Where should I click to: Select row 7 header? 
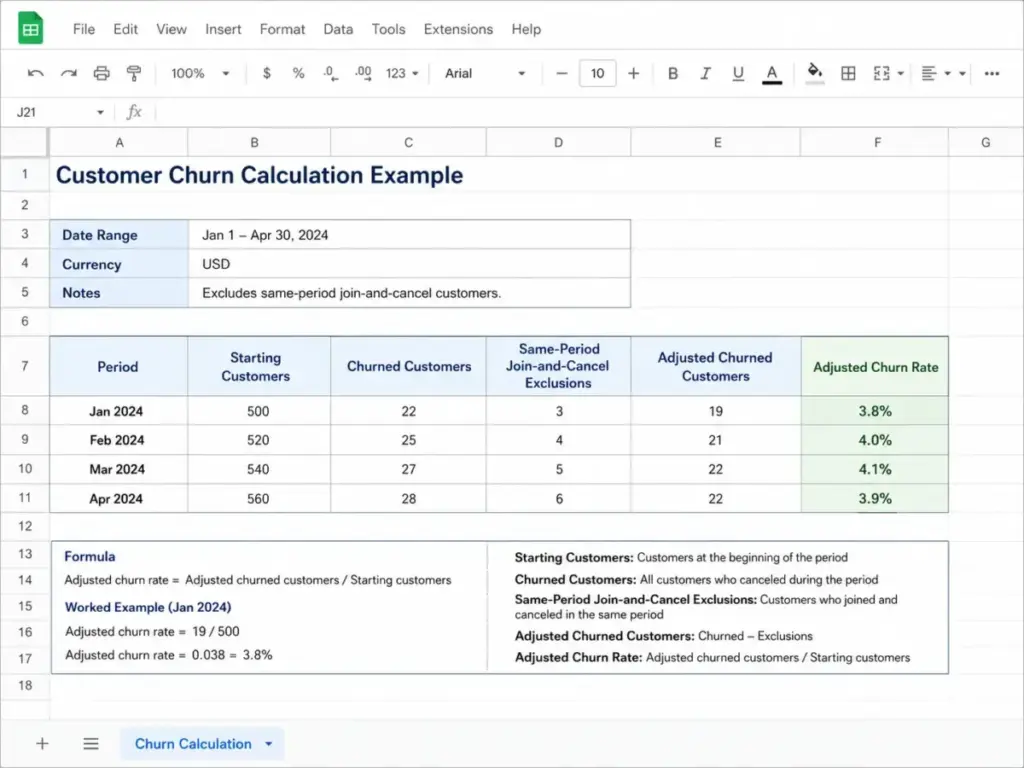point(25,366)
